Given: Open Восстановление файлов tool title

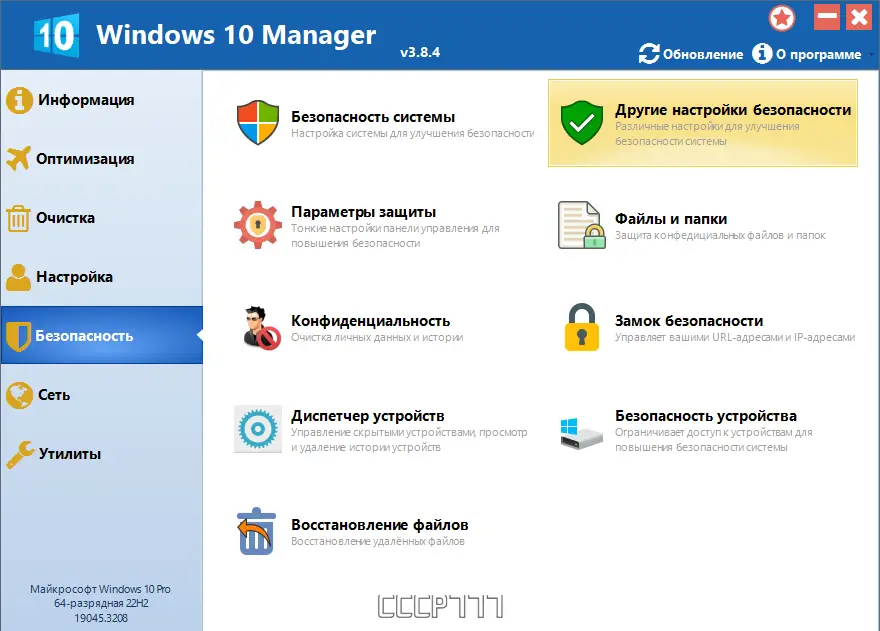Looking at the screenshot, I should [x=379, y=525].
